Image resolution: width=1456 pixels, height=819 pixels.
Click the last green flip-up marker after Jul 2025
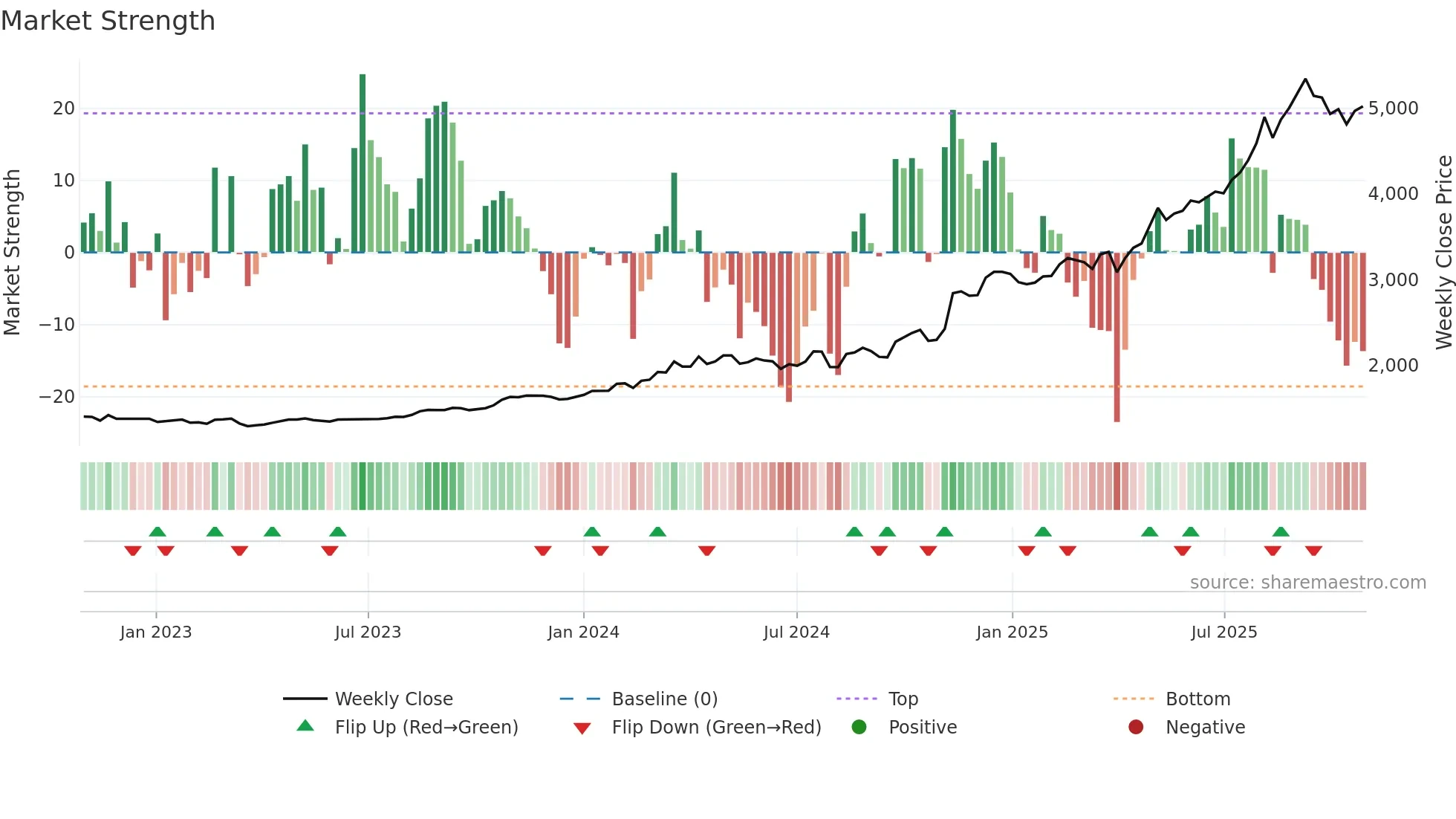click(1281, 532)
